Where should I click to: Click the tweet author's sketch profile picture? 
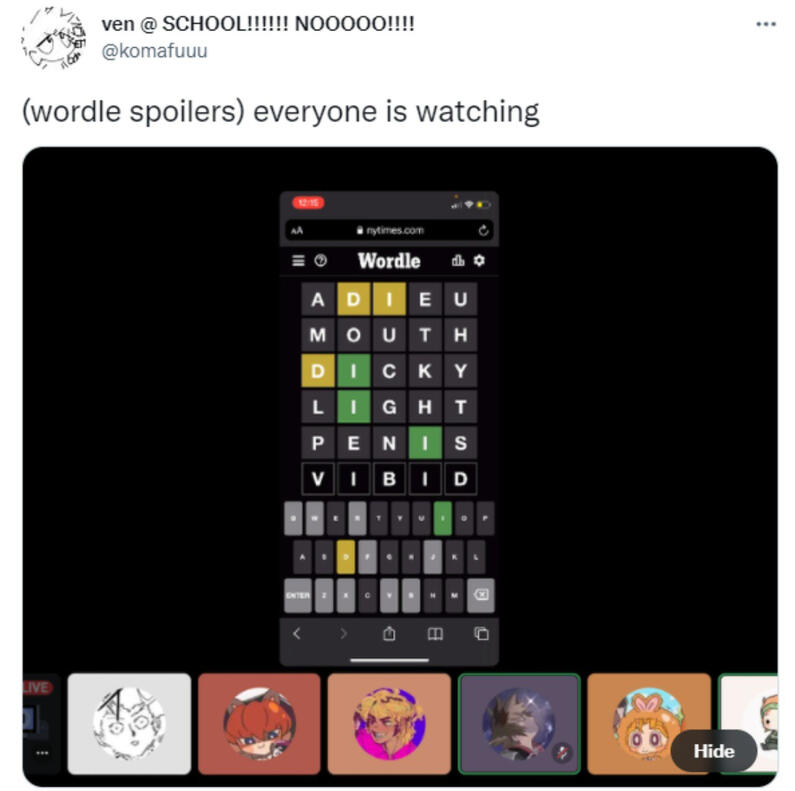pyautogui.click(x=53, y=38)
